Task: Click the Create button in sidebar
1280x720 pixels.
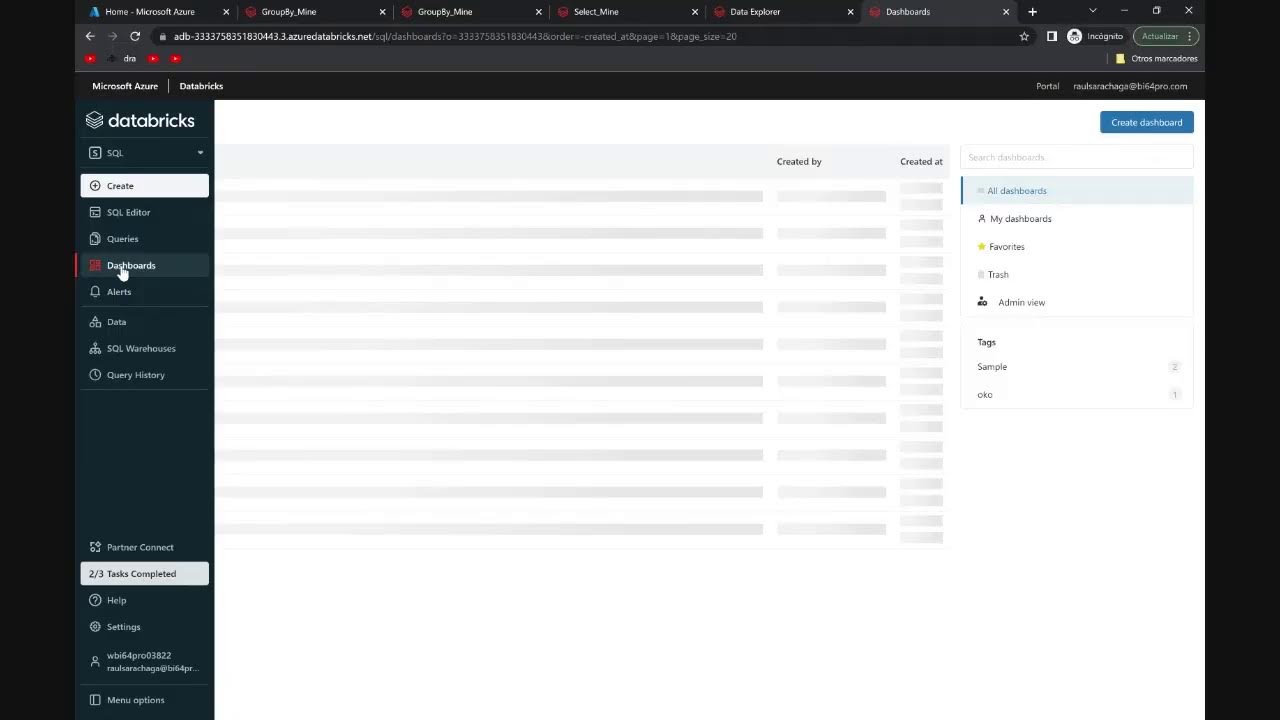Action: [145, 186]
